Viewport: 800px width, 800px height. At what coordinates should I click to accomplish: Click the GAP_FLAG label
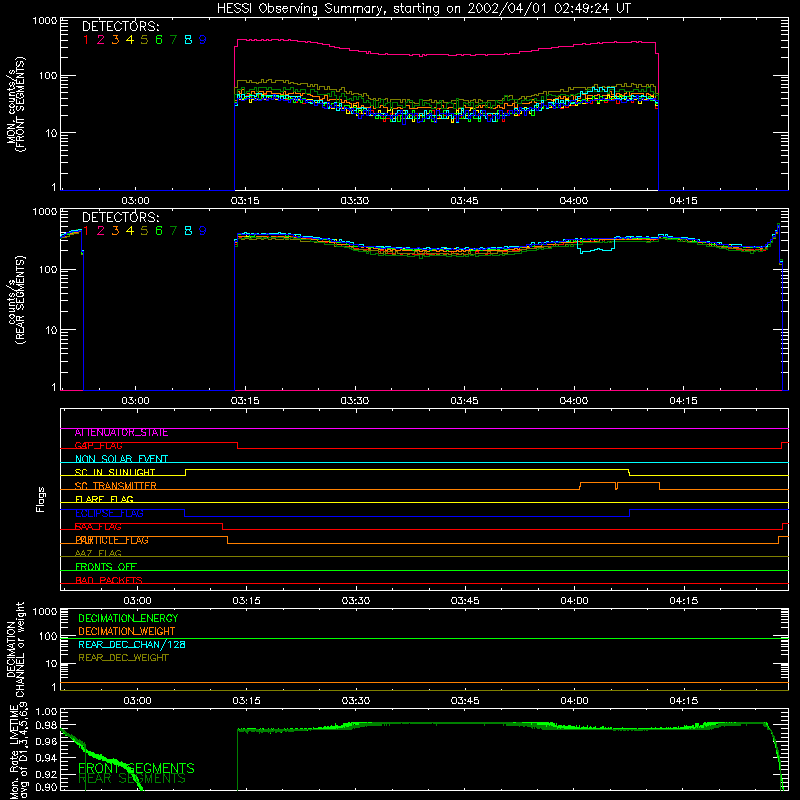tap(98, 446)
